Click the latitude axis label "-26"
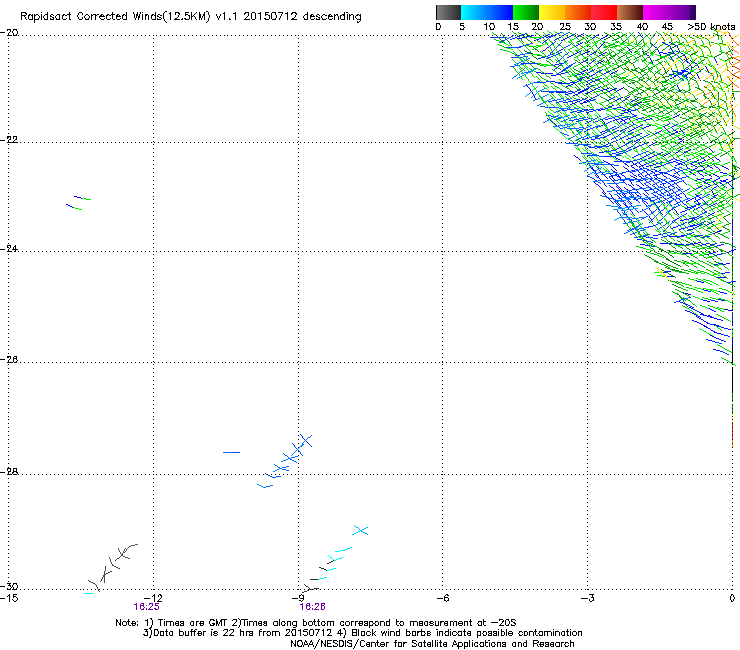The image size is (740, 650). (x=9, y=360)
